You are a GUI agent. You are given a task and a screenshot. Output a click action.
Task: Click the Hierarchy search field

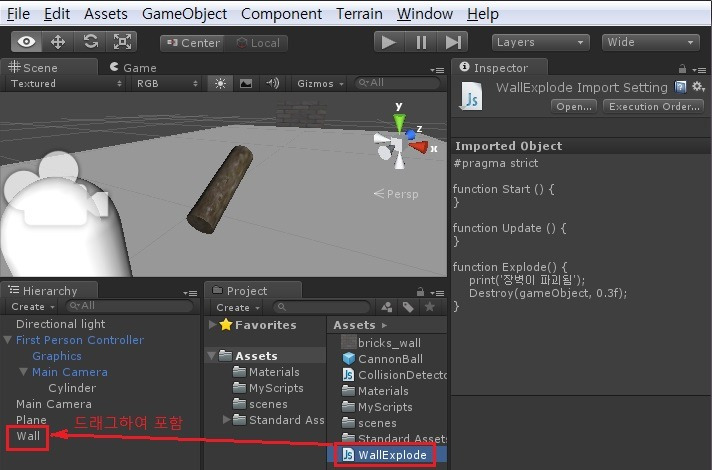coord(130,306)
